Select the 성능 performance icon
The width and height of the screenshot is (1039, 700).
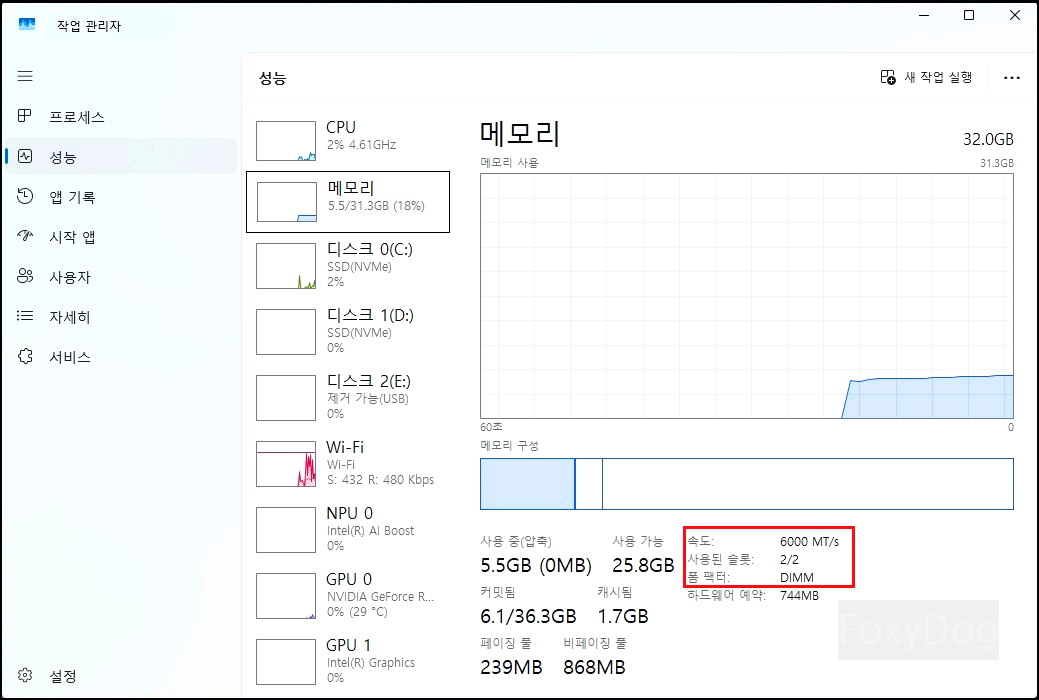tap(25, 156)
